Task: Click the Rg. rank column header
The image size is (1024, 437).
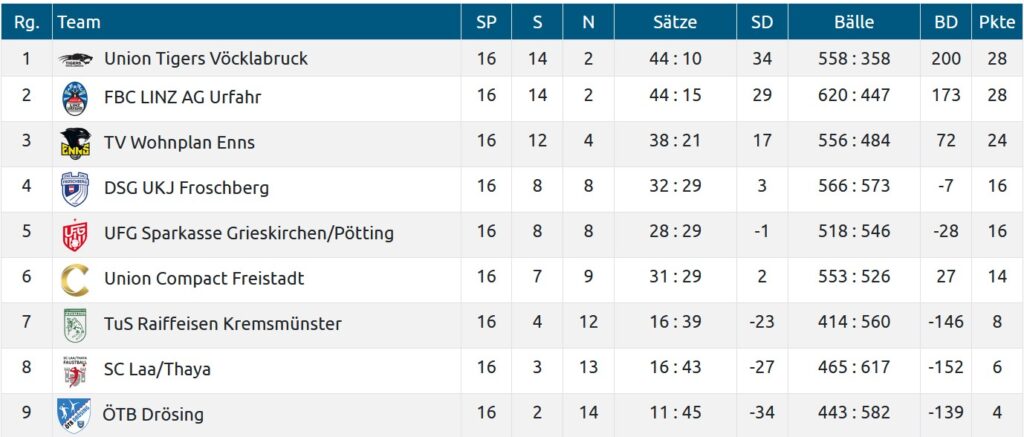Action: (x=26, y=22)
